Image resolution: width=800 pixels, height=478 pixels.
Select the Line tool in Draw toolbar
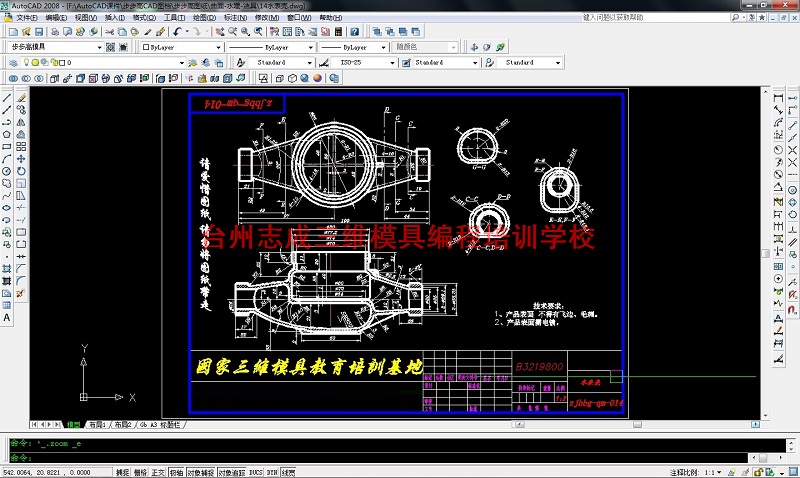[x=7, y=97]
